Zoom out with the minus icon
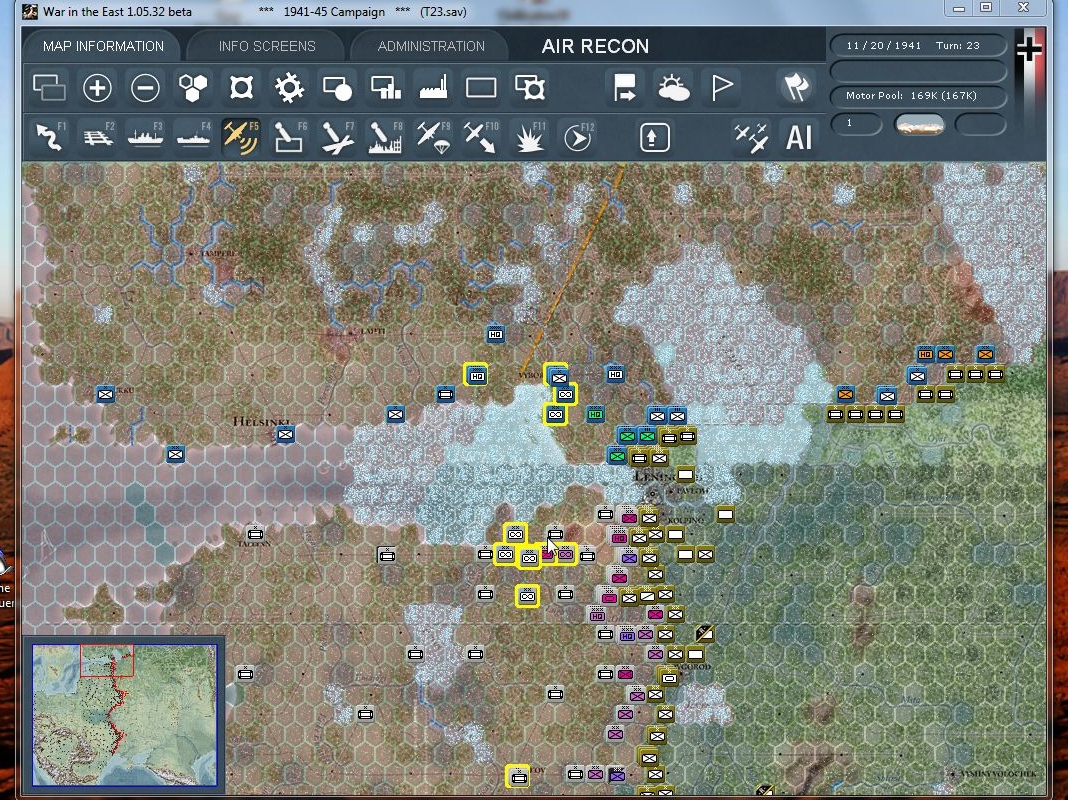The width and height of the screenshot is (1068, 800). pos(145,88)
